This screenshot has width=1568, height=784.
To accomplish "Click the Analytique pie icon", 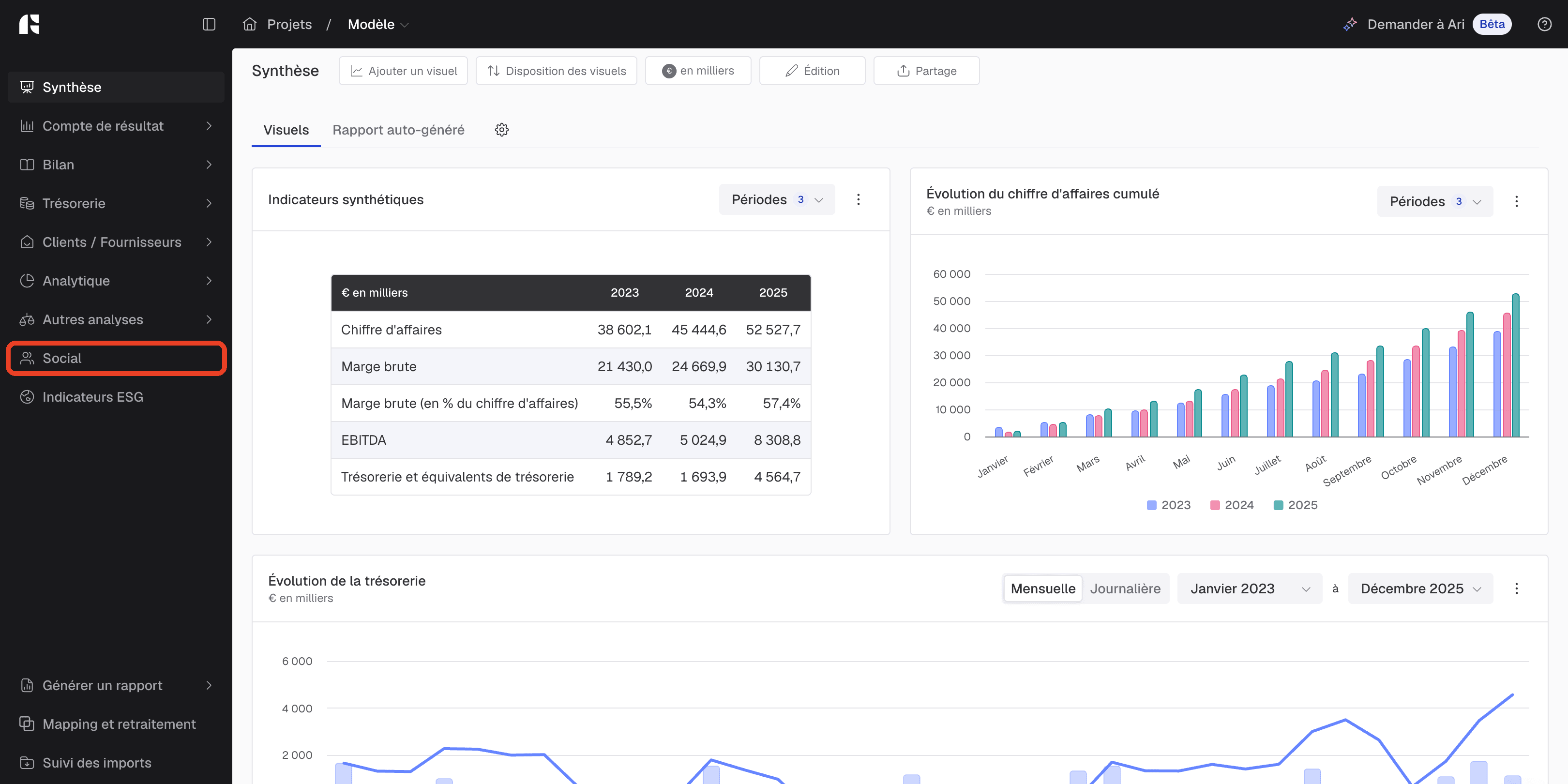I will point(27,281).
